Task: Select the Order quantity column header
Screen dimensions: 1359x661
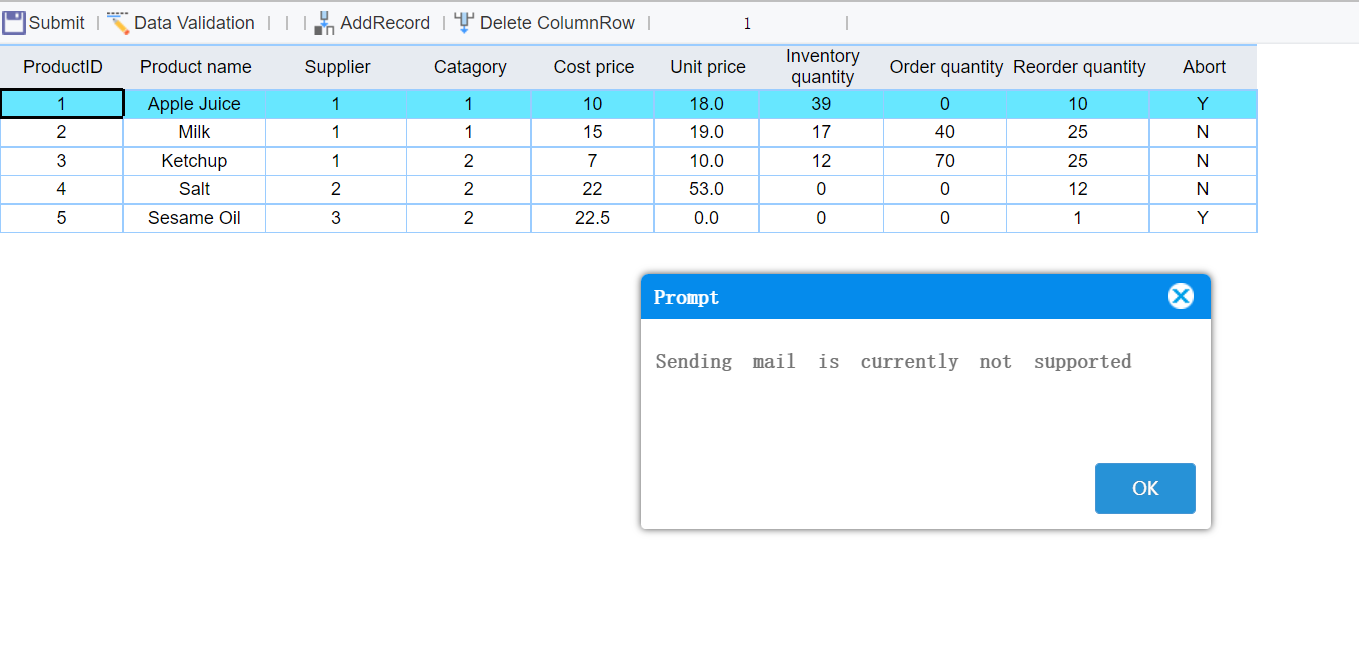Action: (x=946, y=67)
